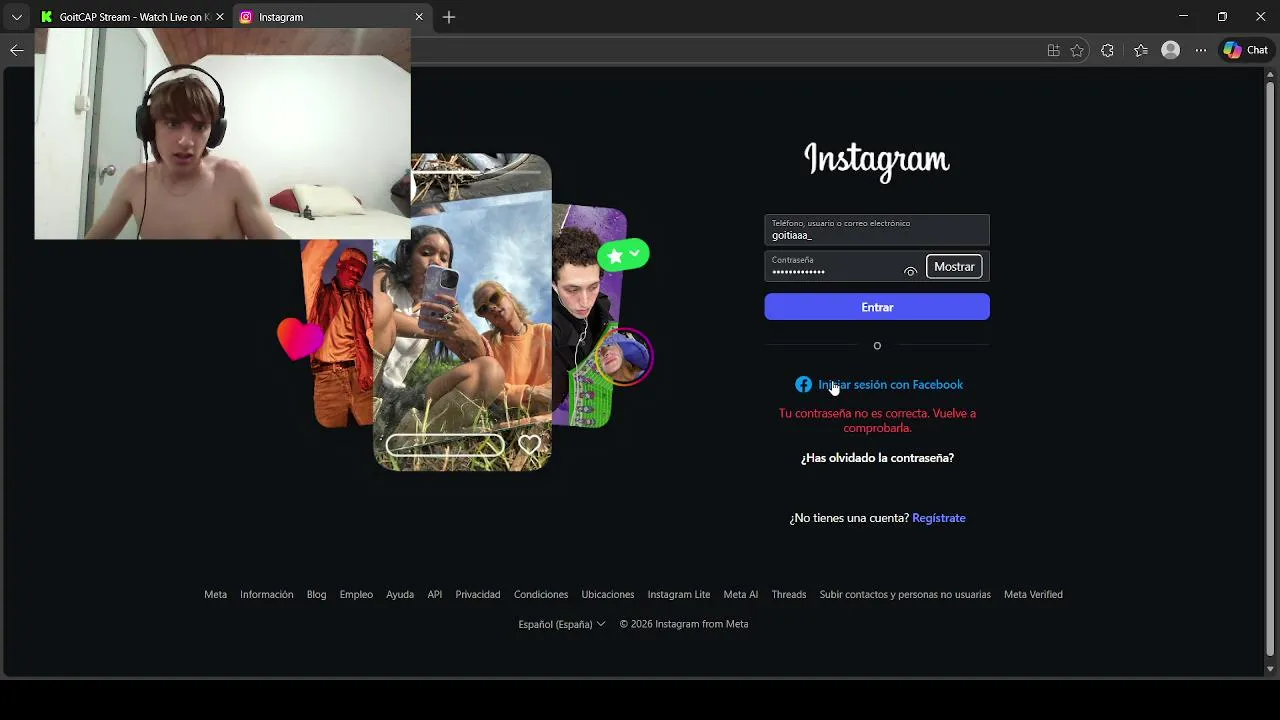
Task: Click the apps grid icon in address bar
Action: (1053, 50)
